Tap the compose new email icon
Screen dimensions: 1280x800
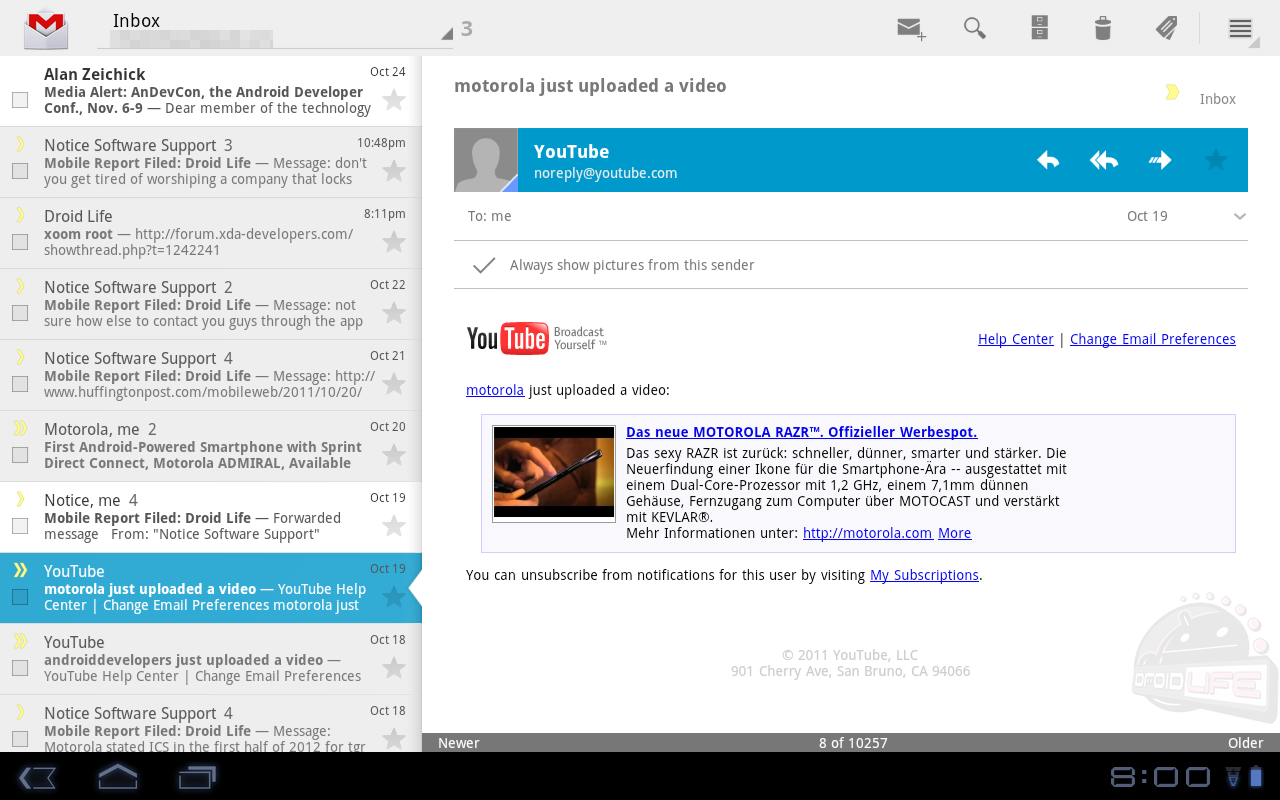[910, 28]
